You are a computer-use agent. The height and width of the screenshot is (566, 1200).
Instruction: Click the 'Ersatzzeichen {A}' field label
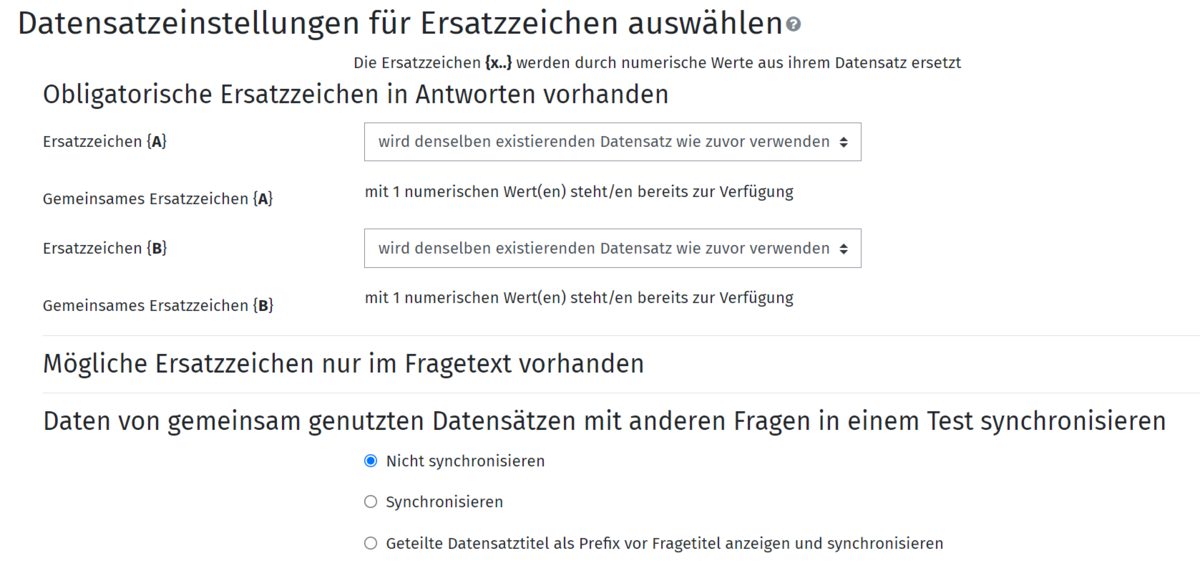tap(105, 142)
